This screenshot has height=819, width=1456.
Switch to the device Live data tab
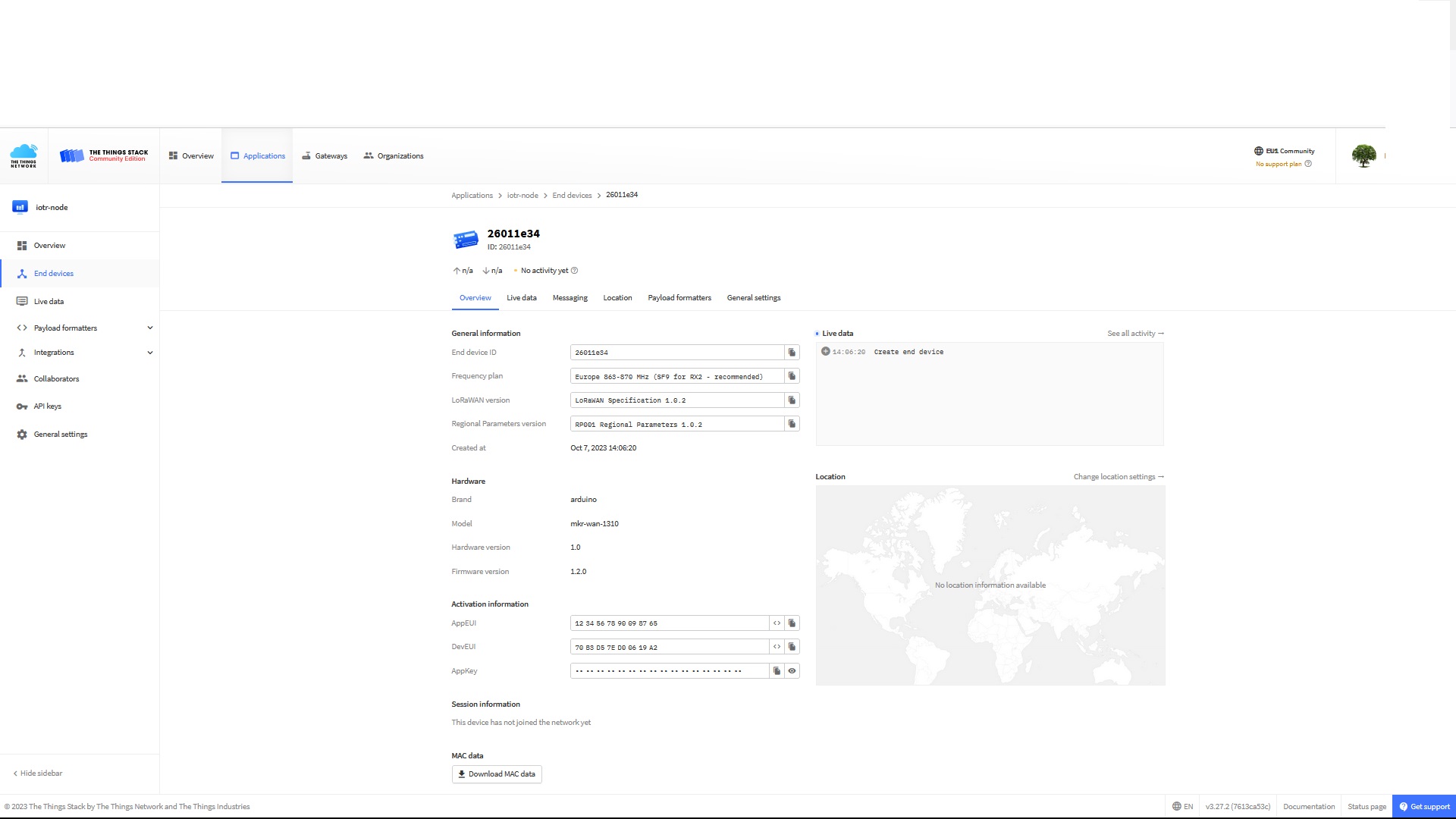[522, 298]
